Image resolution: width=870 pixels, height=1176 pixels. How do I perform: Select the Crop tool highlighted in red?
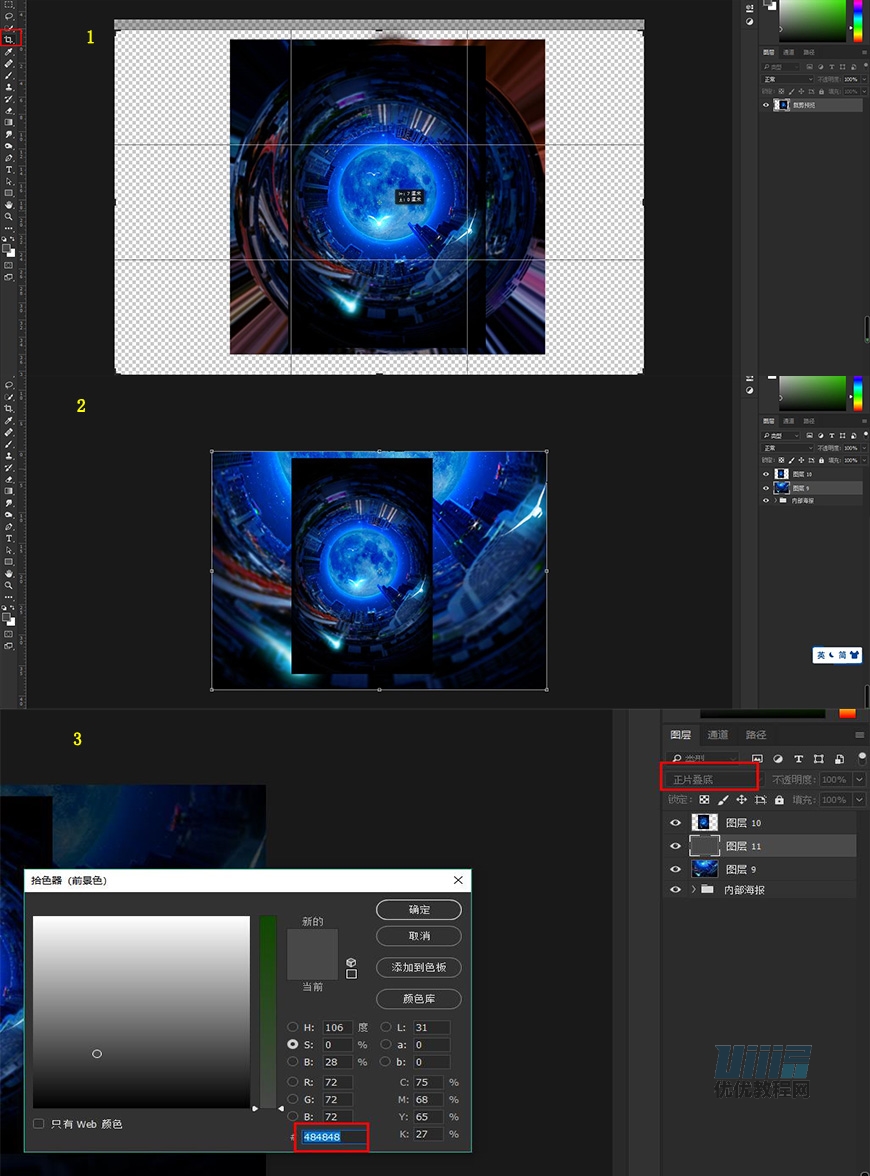tap(9, 39)
